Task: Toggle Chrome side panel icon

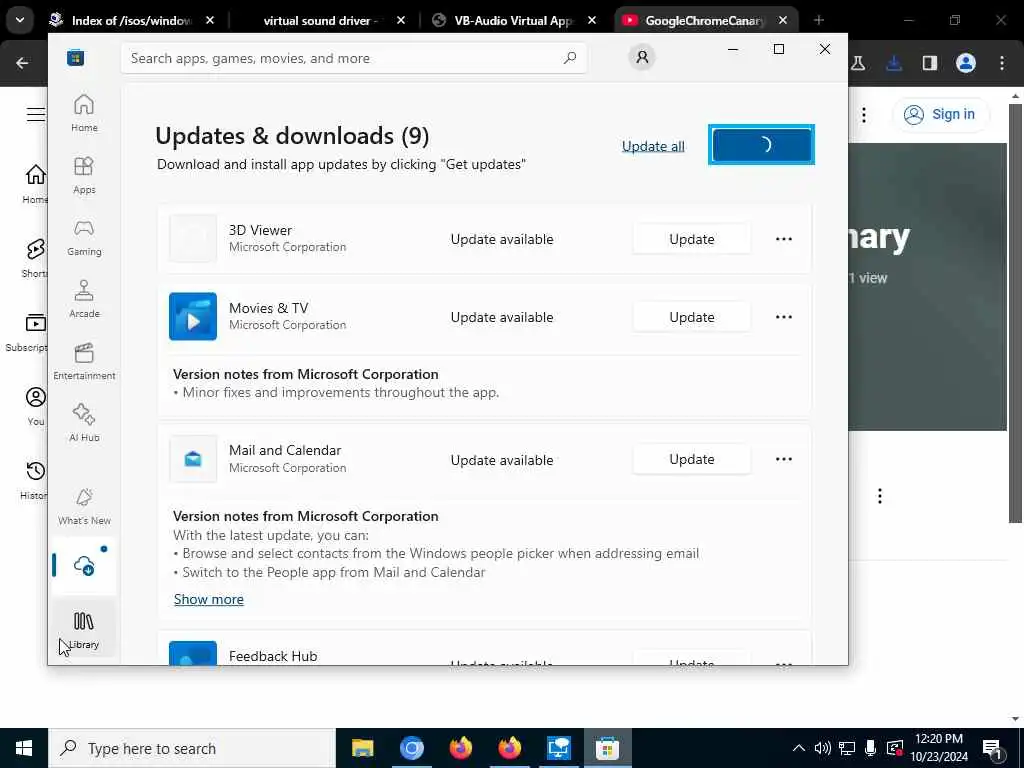Action: [x=930, y=63]
